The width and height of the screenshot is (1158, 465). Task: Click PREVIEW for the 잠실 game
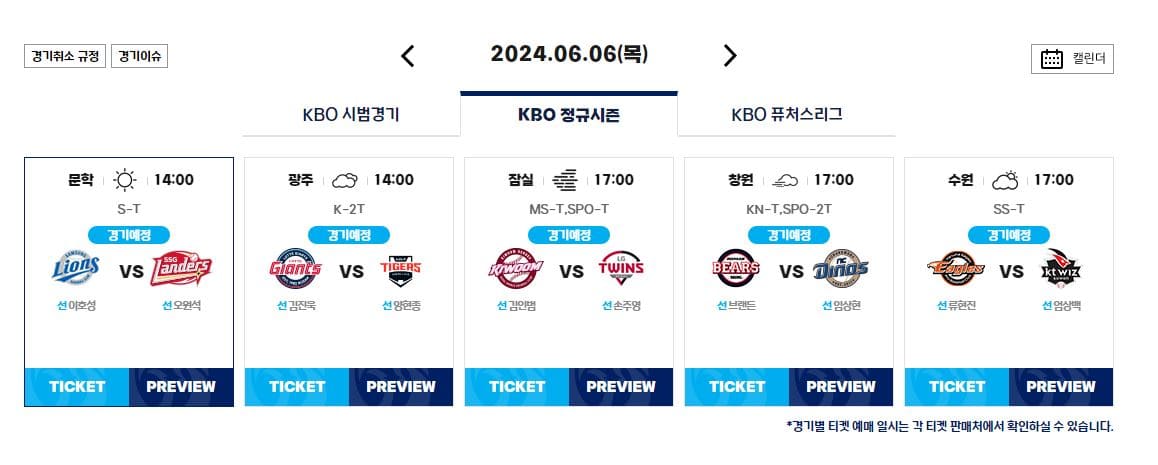click(621, 387)
